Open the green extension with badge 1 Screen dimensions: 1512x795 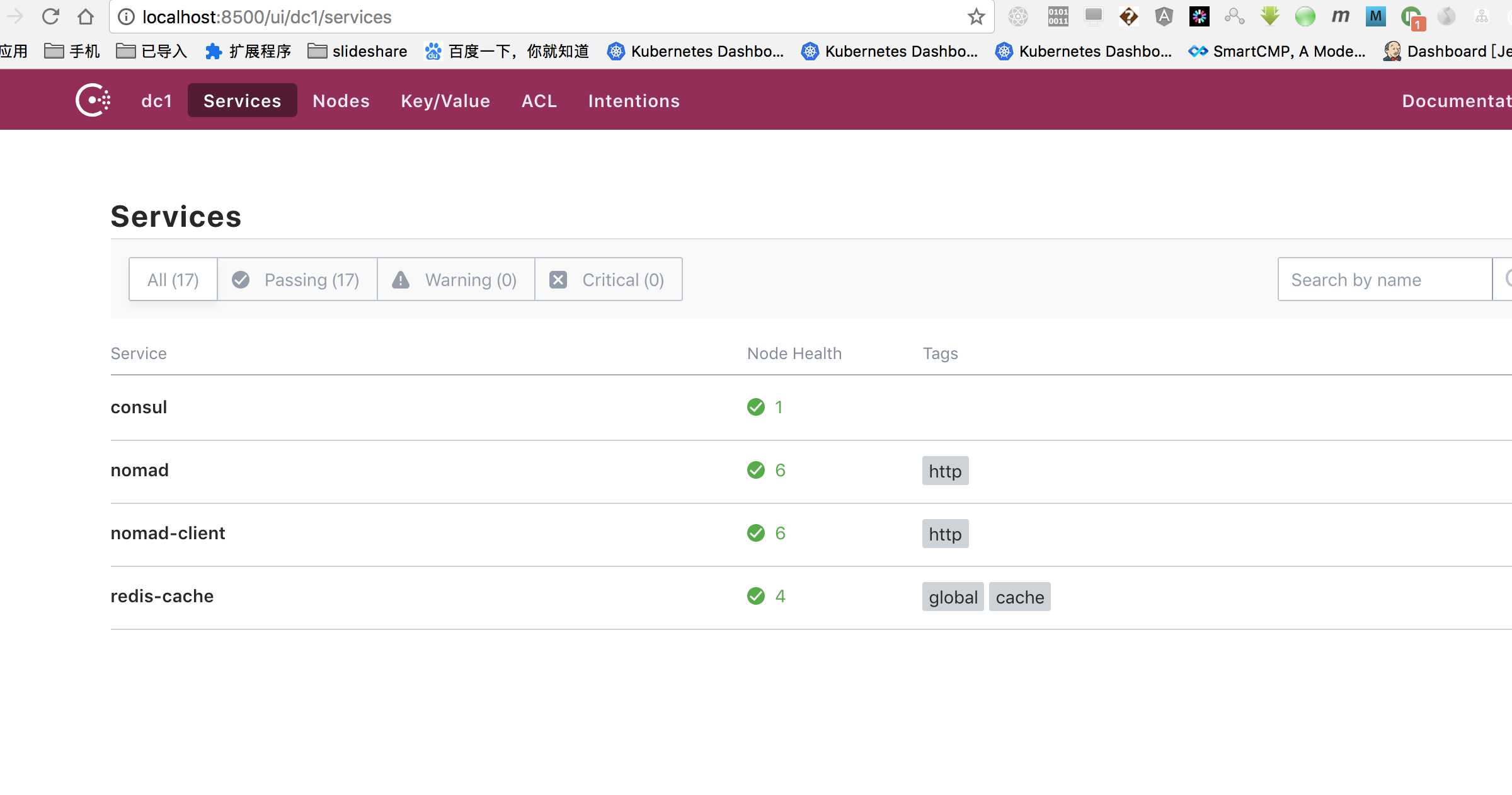coord(1412,18)
